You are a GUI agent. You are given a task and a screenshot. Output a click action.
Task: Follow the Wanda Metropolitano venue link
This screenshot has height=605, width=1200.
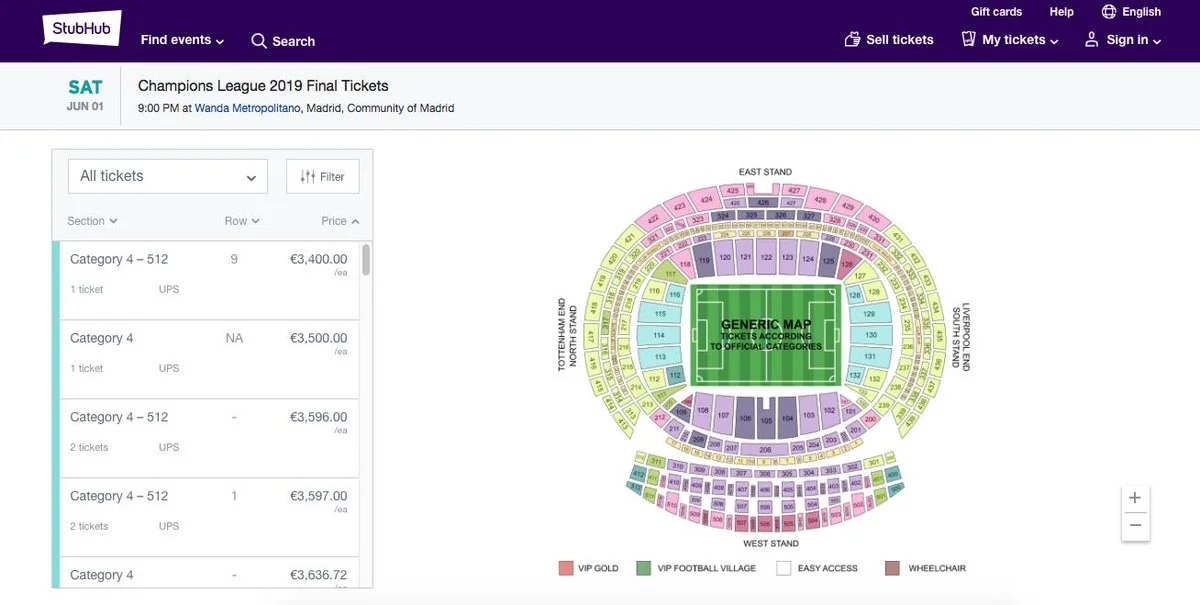point(247,108)
